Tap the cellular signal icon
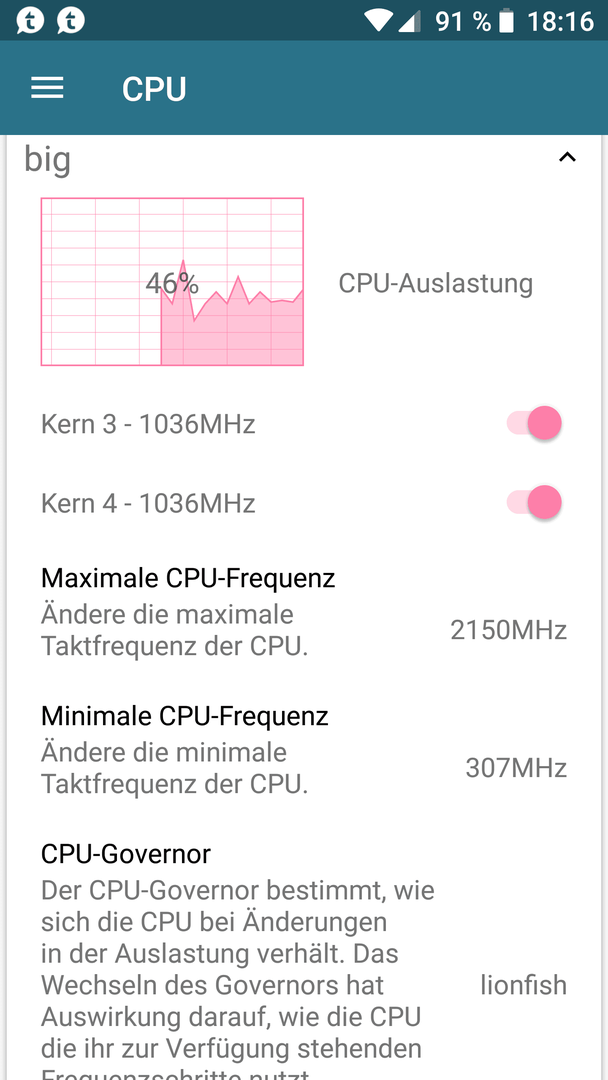 pos(410,21)
